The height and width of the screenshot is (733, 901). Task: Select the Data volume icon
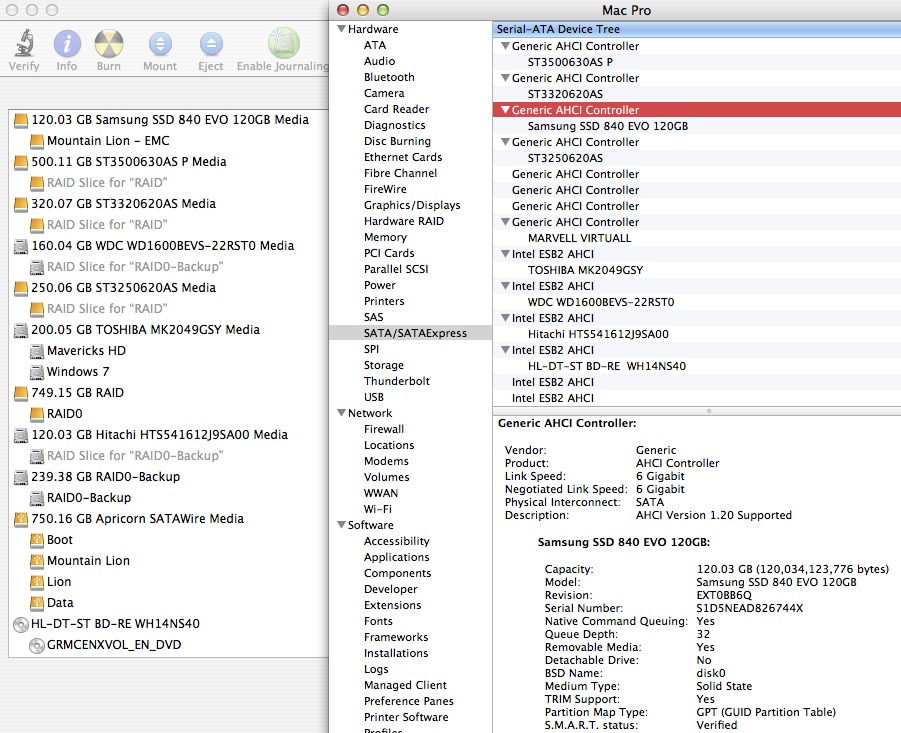tap(36, 603)
